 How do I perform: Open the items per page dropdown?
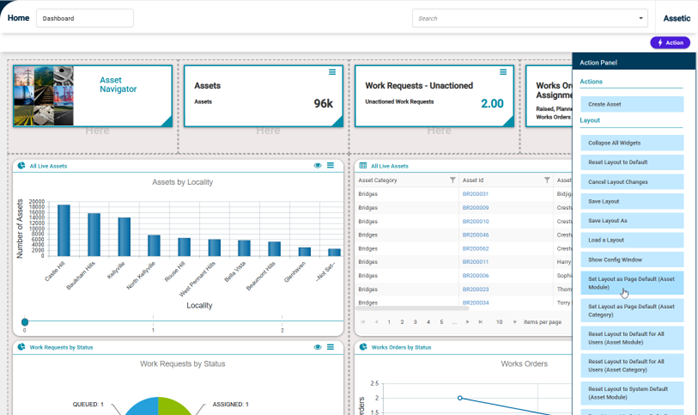514,321
